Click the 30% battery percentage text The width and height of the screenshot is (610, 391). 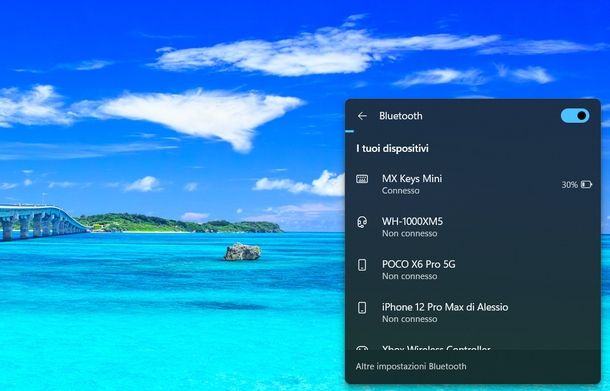click(x=570, y=185)
